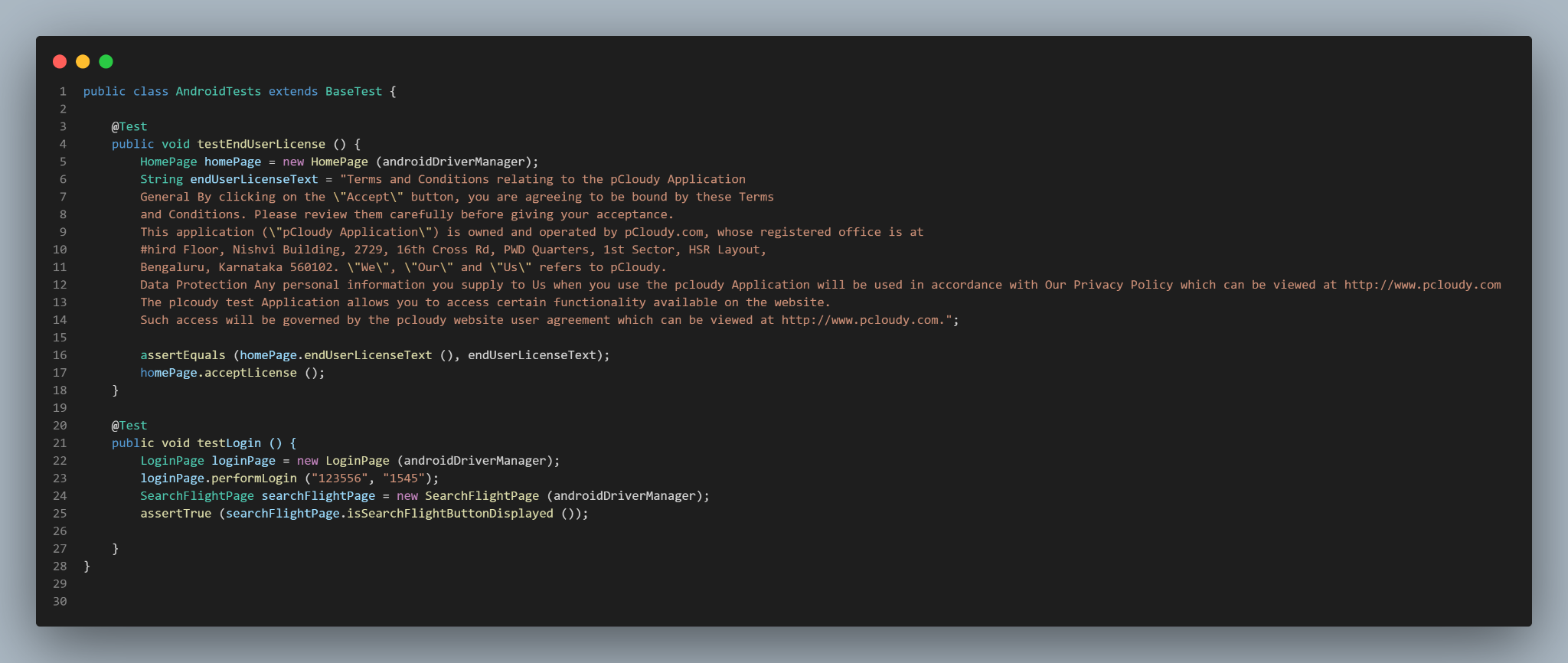The height and width of the screenshot is (663, 1568).
Task: Click line number 28 in the gutter
Action: click(60, 567)
